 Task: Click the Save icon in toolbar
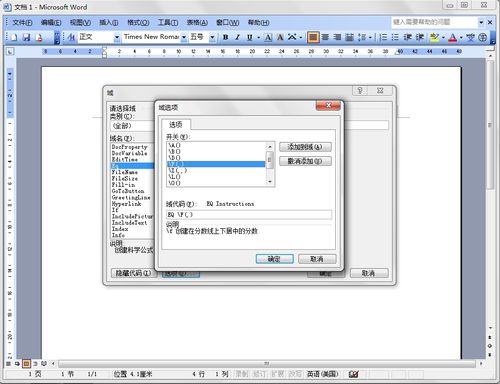click(27, 37)
